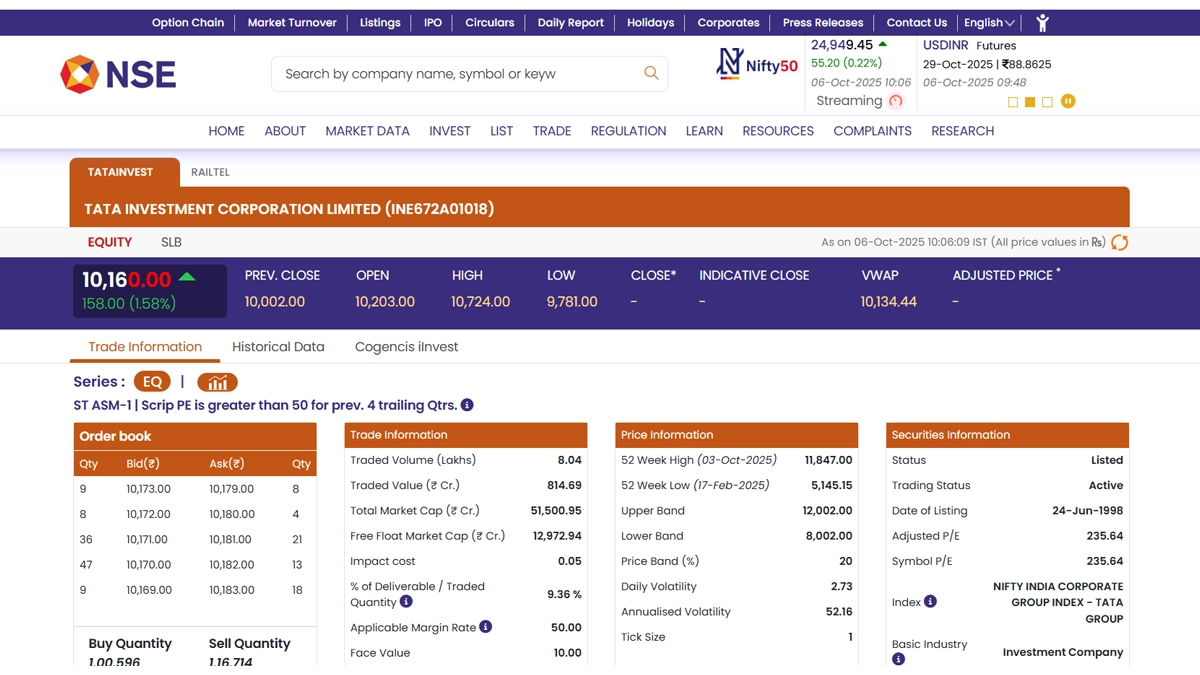Image resolution: width=1200 pixels, height=675 pixels.
Task: Select the third ticker carousel indicator square
Action: pyautogui.click(x=1047, y=102)
